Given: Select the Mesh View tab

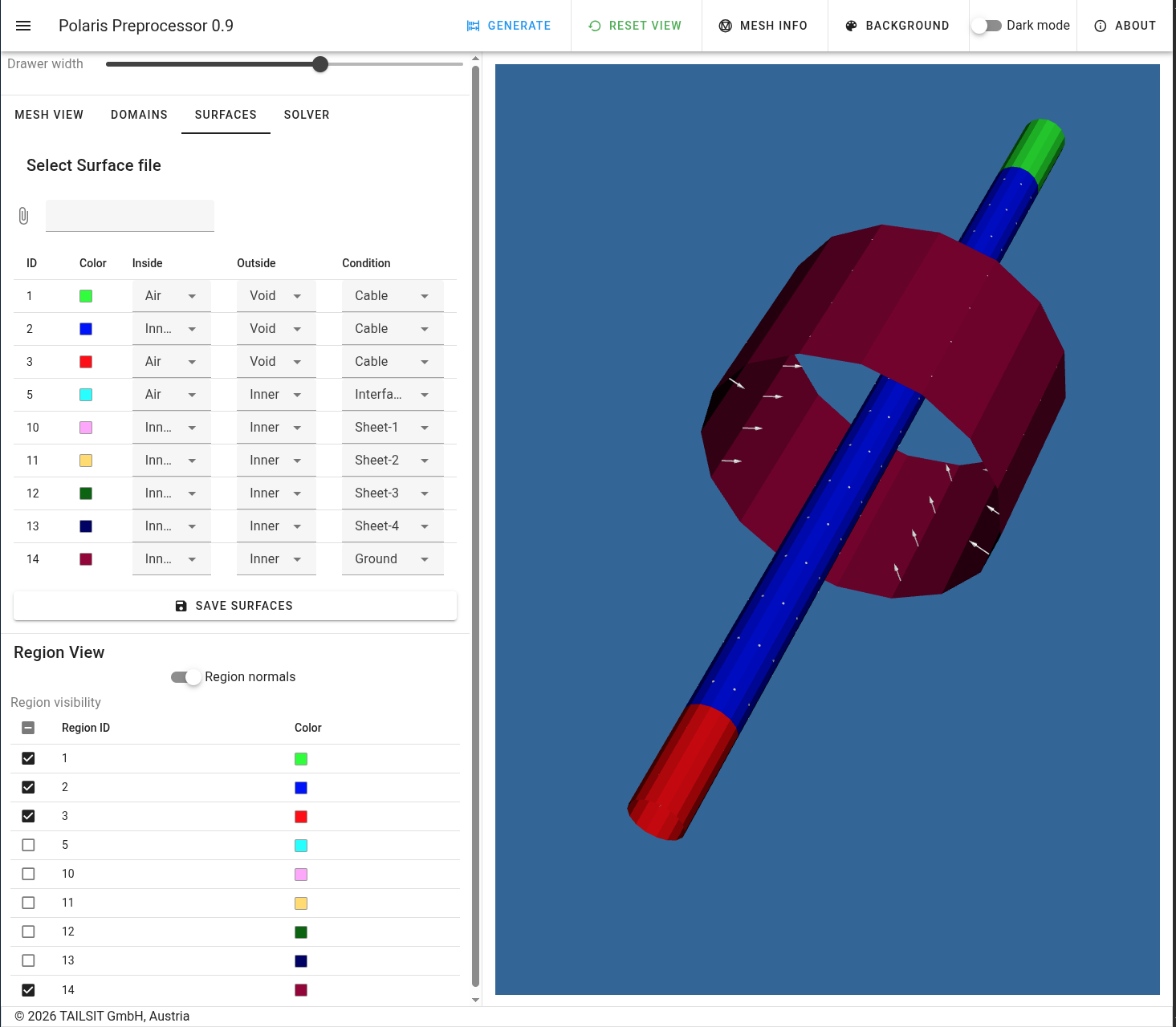Looking at the screenshot, I should 49,115.
